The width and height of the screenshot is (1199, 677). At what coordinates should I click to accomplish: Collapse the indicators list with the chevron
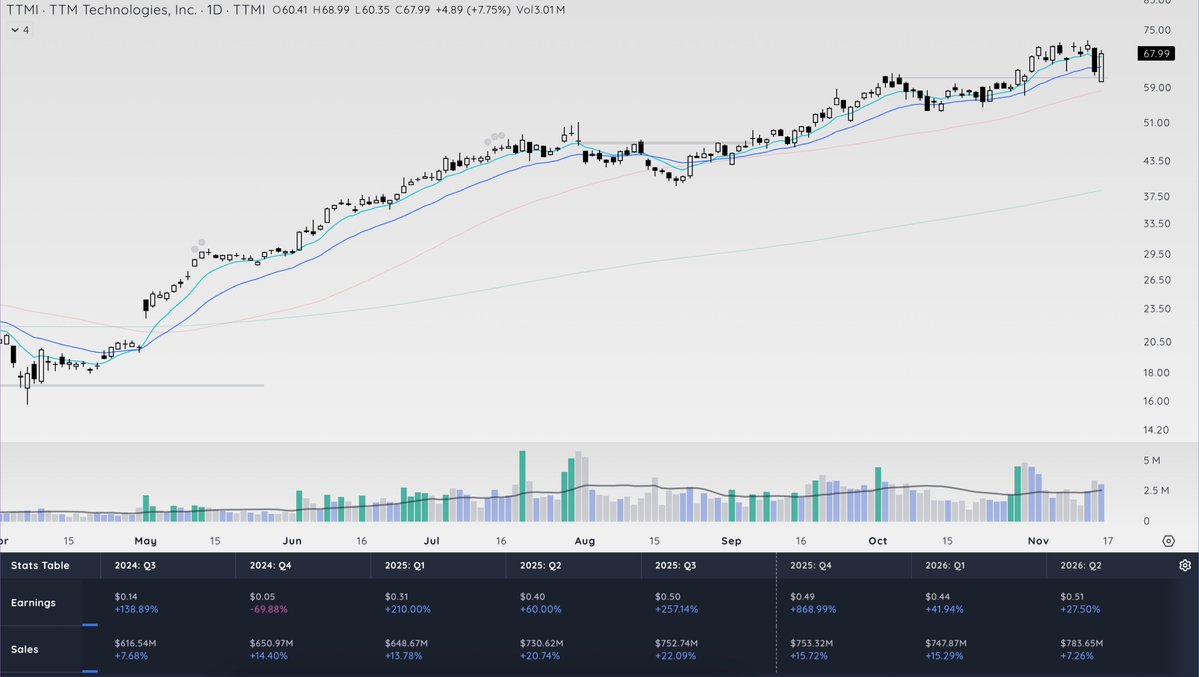(14, 30)
